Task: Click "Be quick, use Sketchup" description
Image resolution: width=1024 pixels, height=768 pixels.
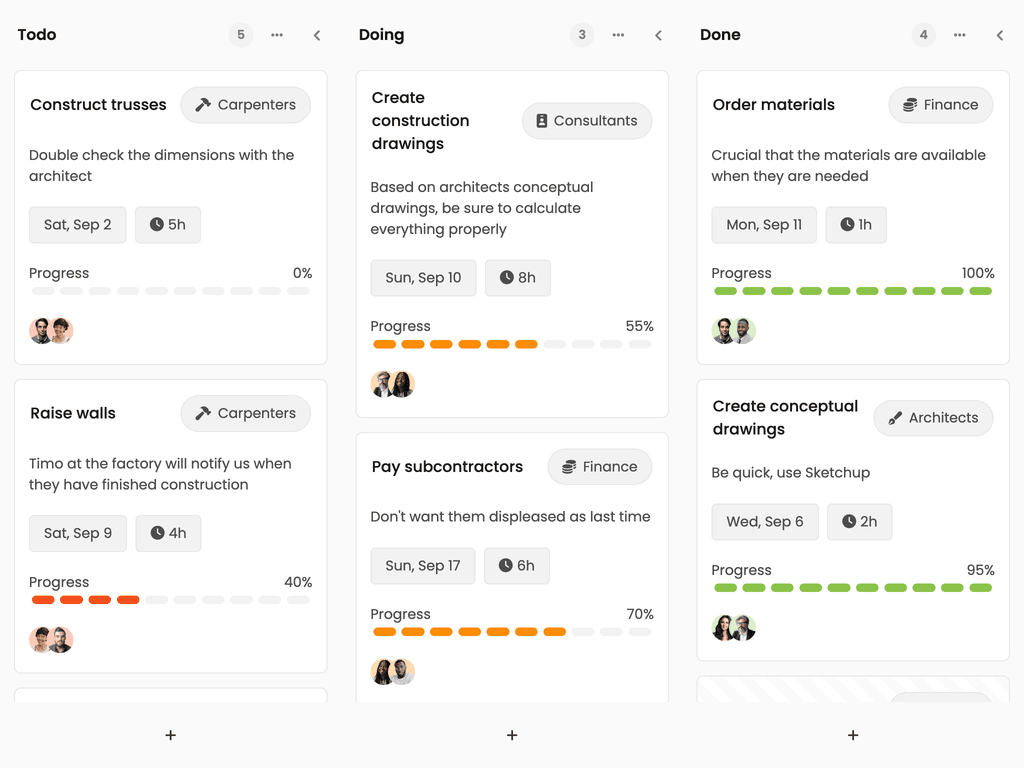Action: [790, 473]
